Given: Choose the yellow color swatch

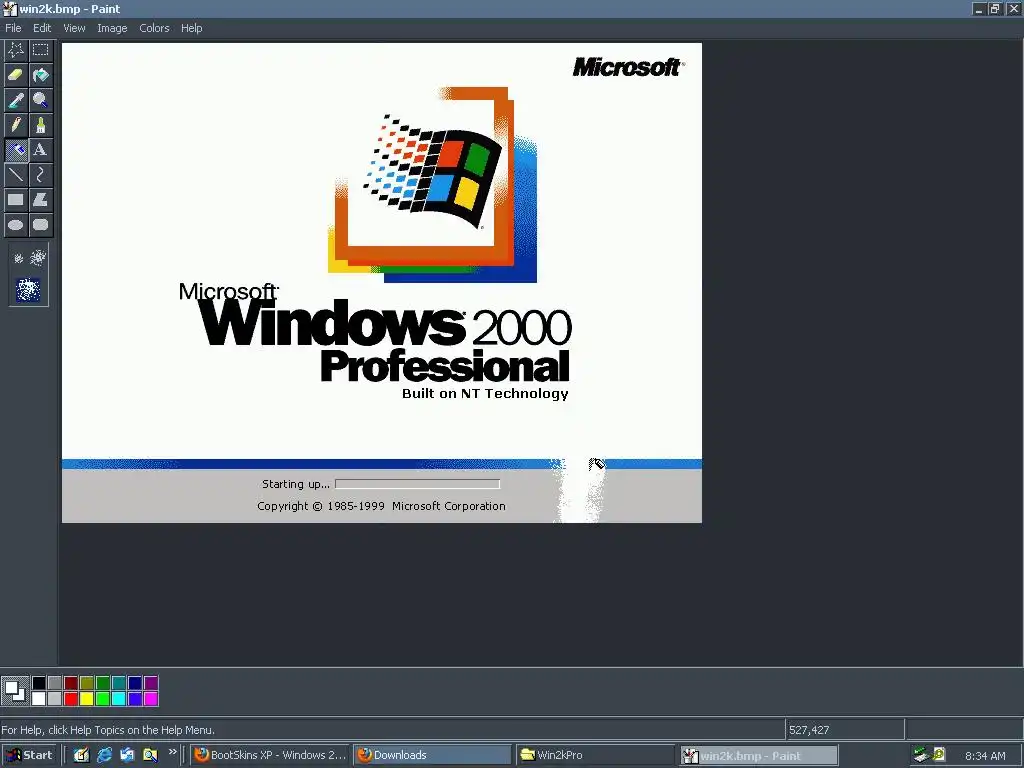Looking at the screenshot, I should 87,699.
